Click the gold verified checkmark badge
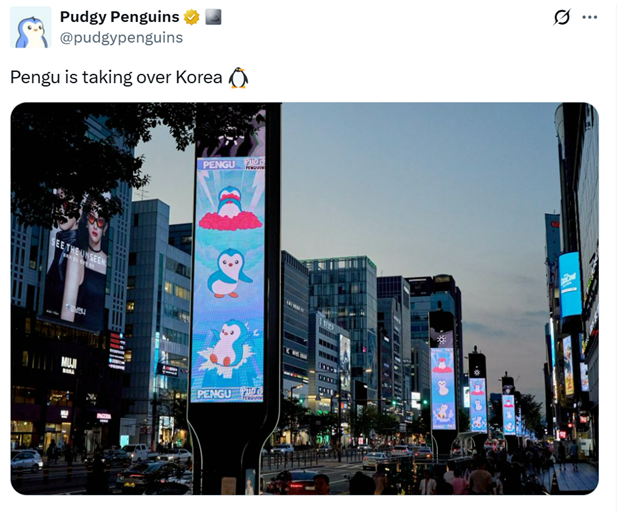This screenshot has width=624, height=513. point(192,17)
